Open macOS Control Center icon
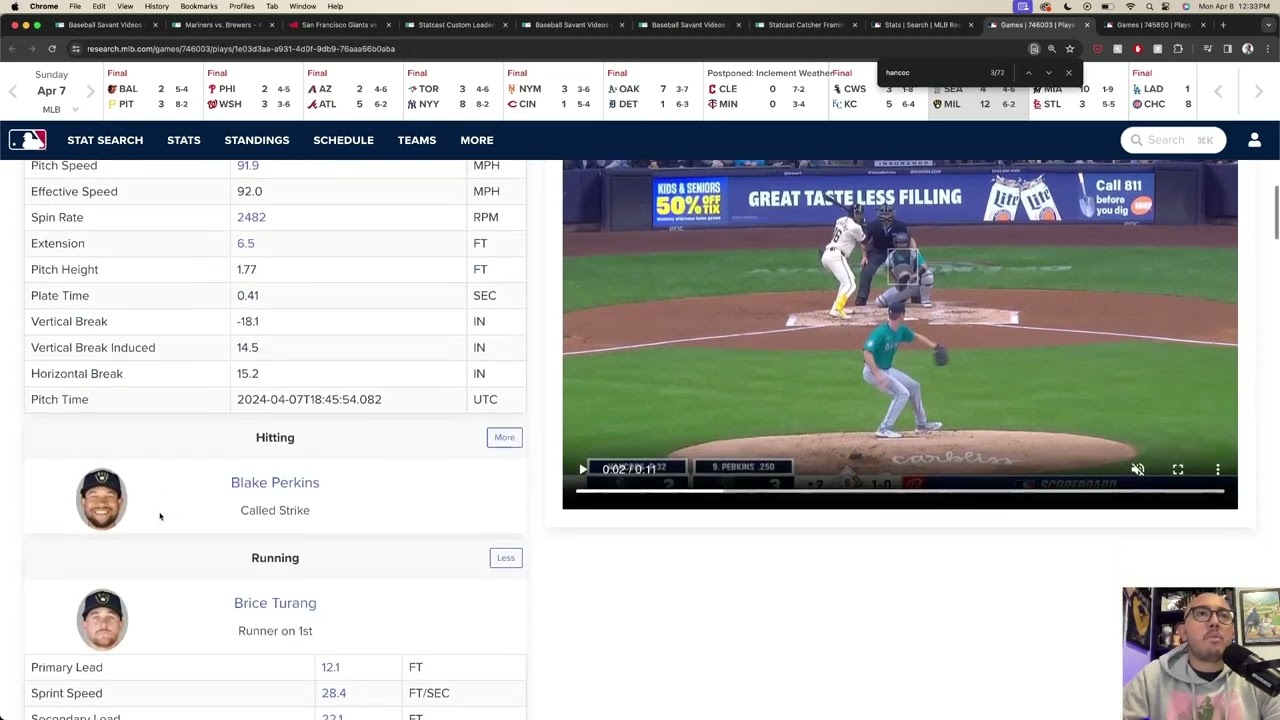 1167,6
